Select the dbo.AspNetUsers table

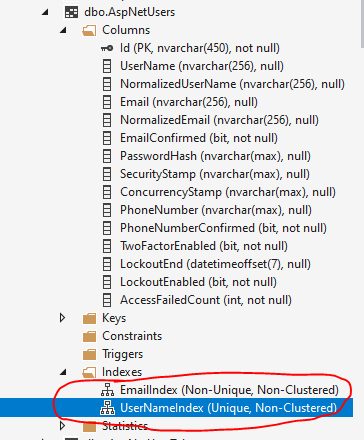tap(130, 12)
